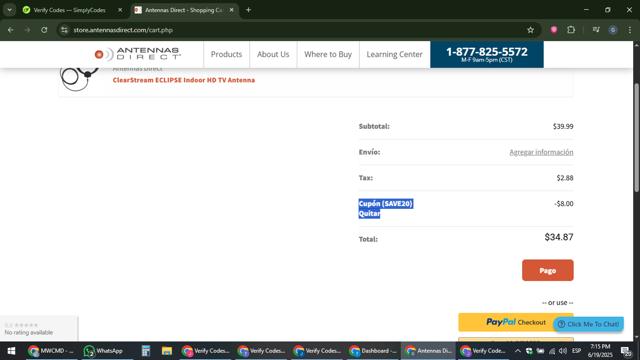
Task: Open the media controls icon in toolbar
Action: [596, 30]
